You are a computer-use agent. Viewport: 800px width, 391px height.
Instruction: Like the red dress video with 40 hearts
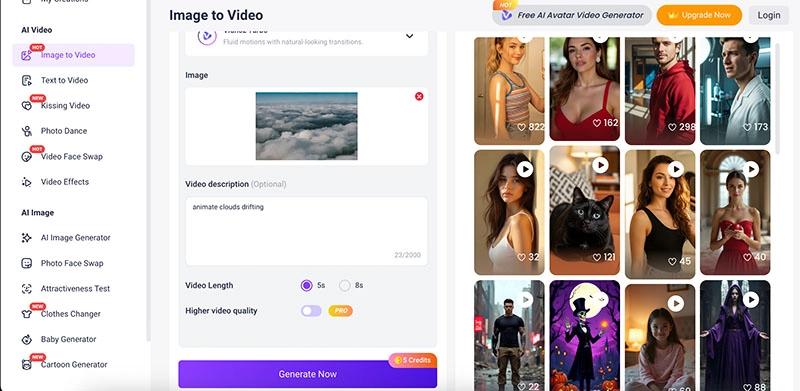(x=747, y=257)
